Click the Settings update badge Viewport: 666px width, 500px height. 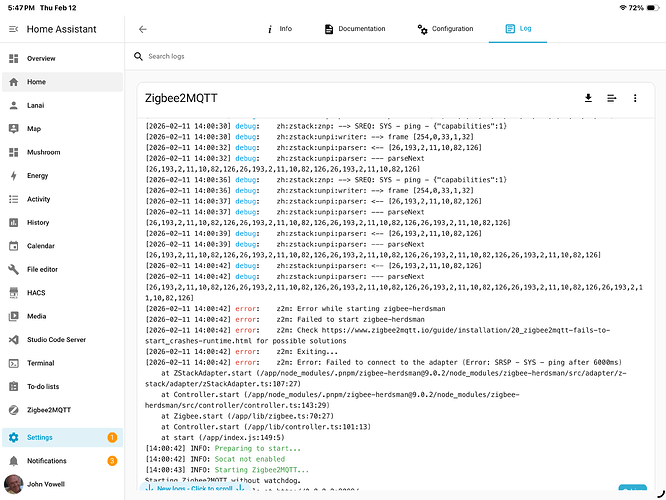112,437
